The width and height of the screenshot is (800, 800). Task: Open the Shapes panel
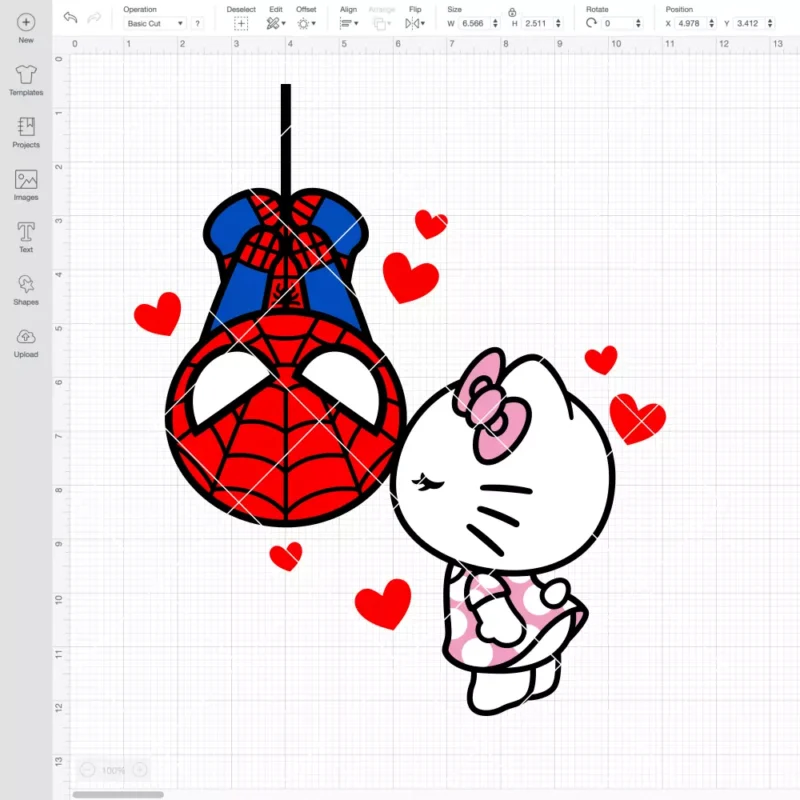pyautogui.click(x=26, y=290)
